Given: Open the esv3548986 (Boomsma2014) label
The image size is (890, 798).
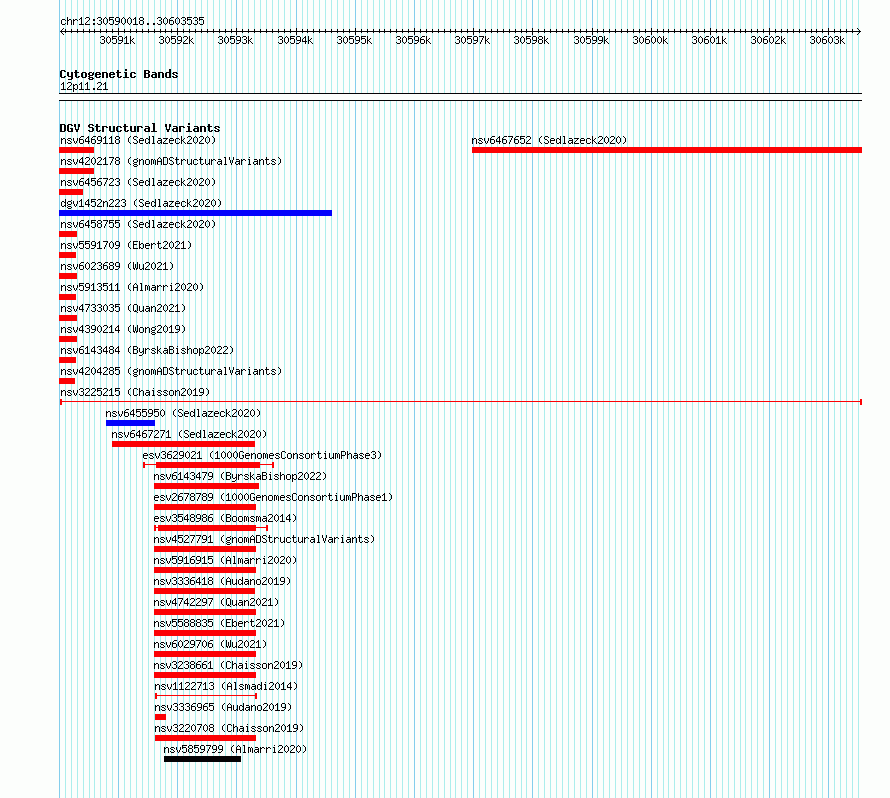Looking at the screenshot, I should 225,518.
